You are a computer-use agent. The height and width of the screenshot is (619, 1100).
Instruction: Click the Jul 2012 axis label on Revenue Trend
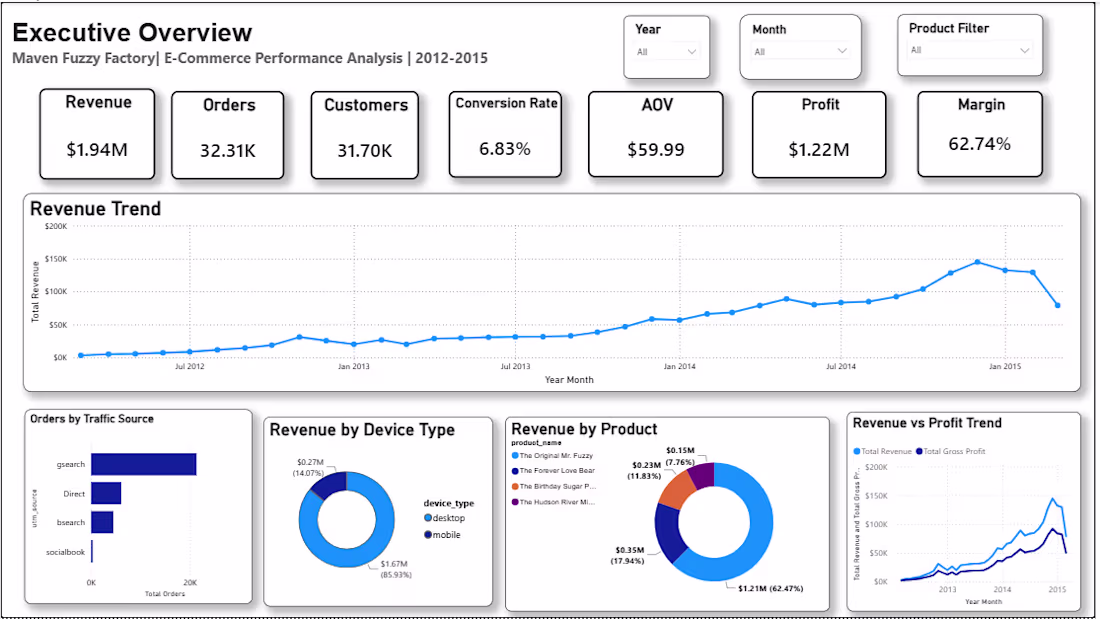pos(189,366)
